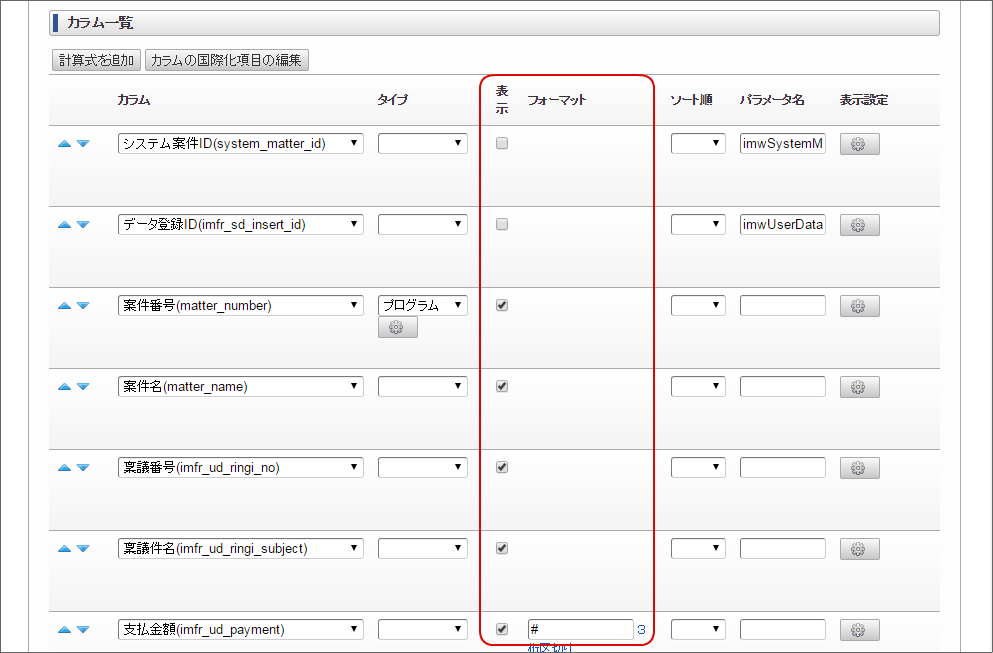Click empty parameter name field for 案件番号
Screen dimensions: 993x653
coord(783,305)
